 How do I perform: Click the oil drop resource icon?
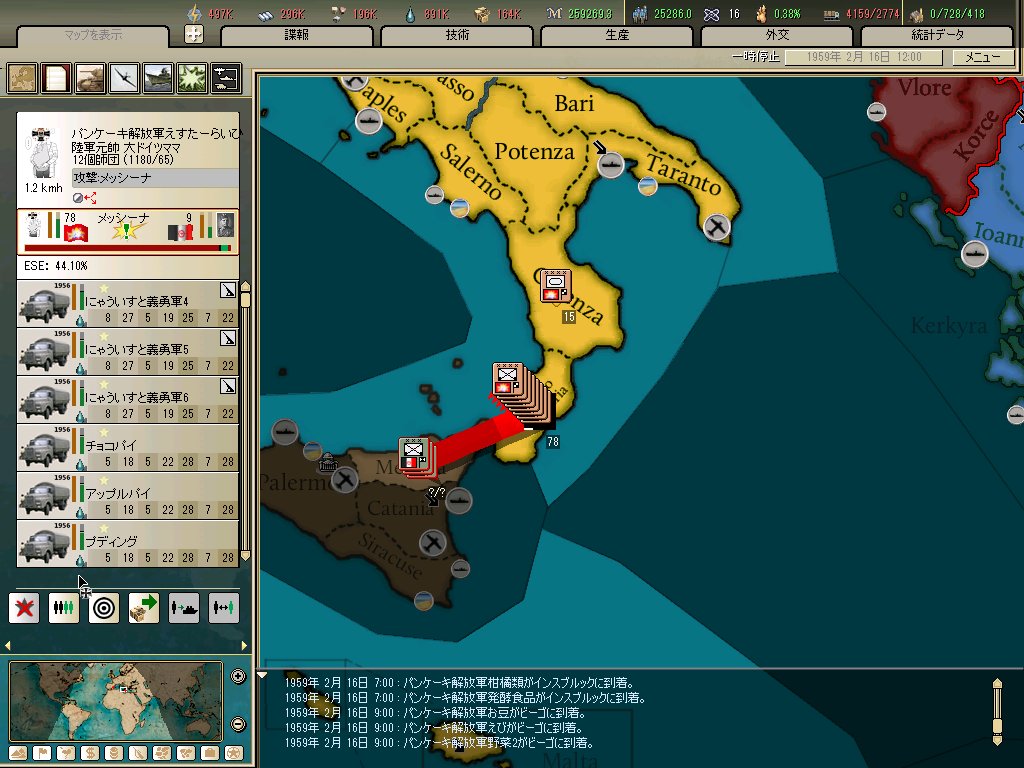point(410,14)
